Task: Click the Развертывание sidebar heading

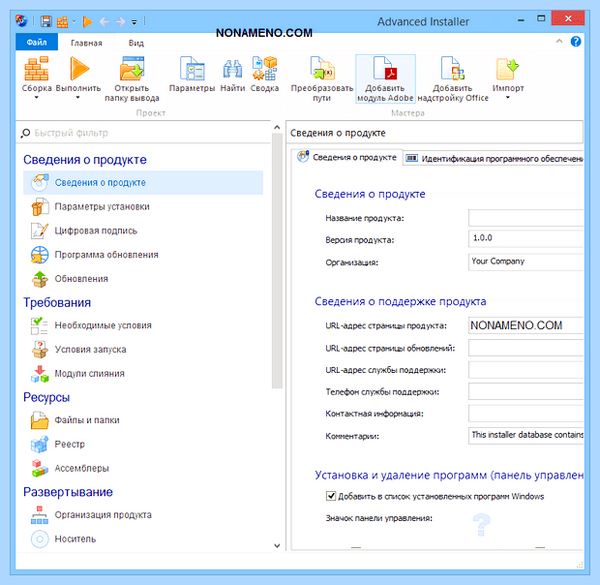Action: point(68,492)
